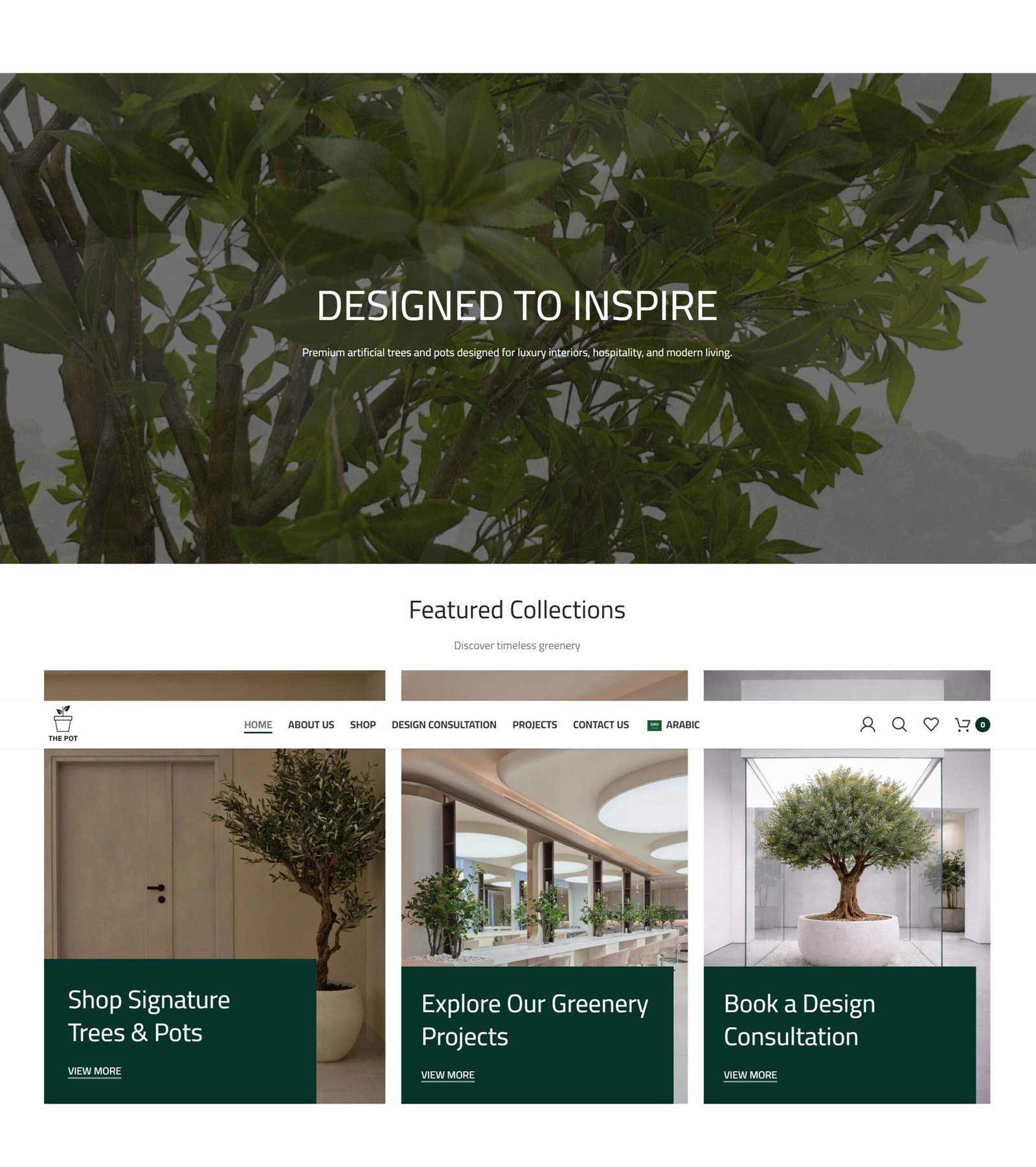Screen dimensions: 1036x1167
Task: Click View More under Explore Our Greenery Projects
Action: point(447,1075)
